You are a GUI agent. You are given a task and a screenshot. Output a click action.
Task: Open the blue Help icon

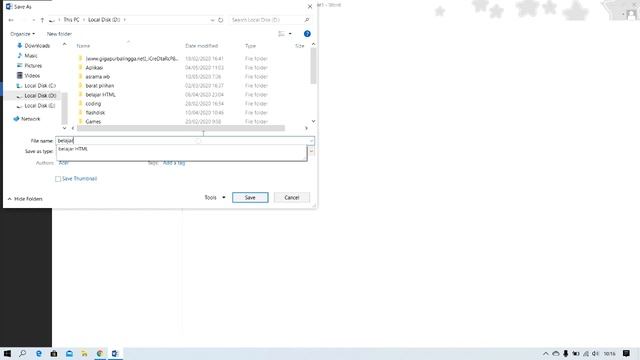[x=307, y=34]
